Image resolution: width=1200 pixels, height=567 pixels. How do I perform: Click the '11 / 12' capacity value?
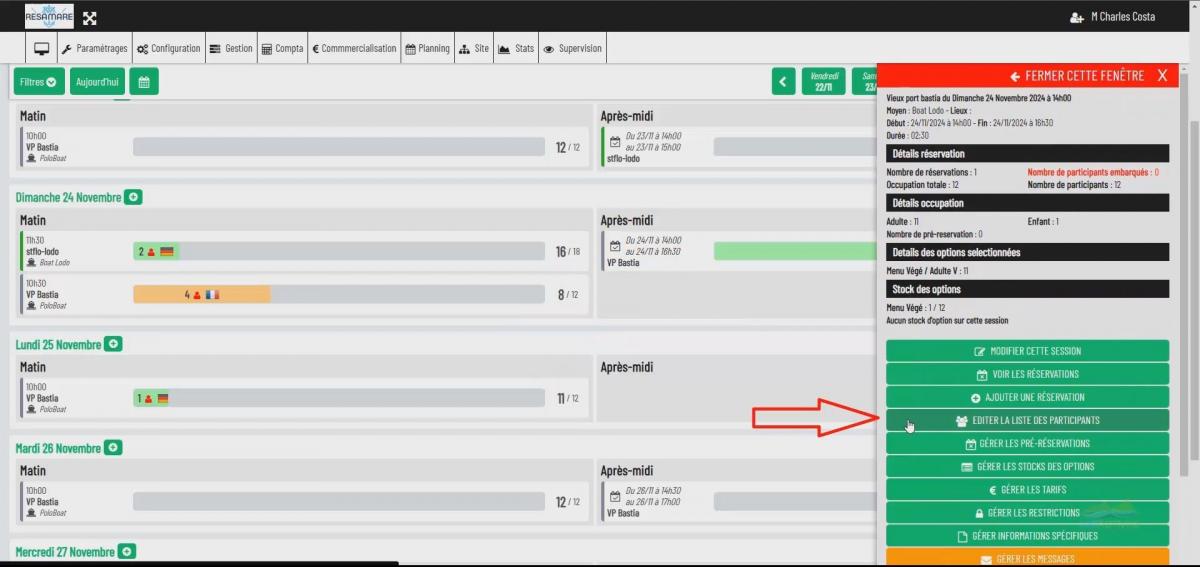click(567, 399)
